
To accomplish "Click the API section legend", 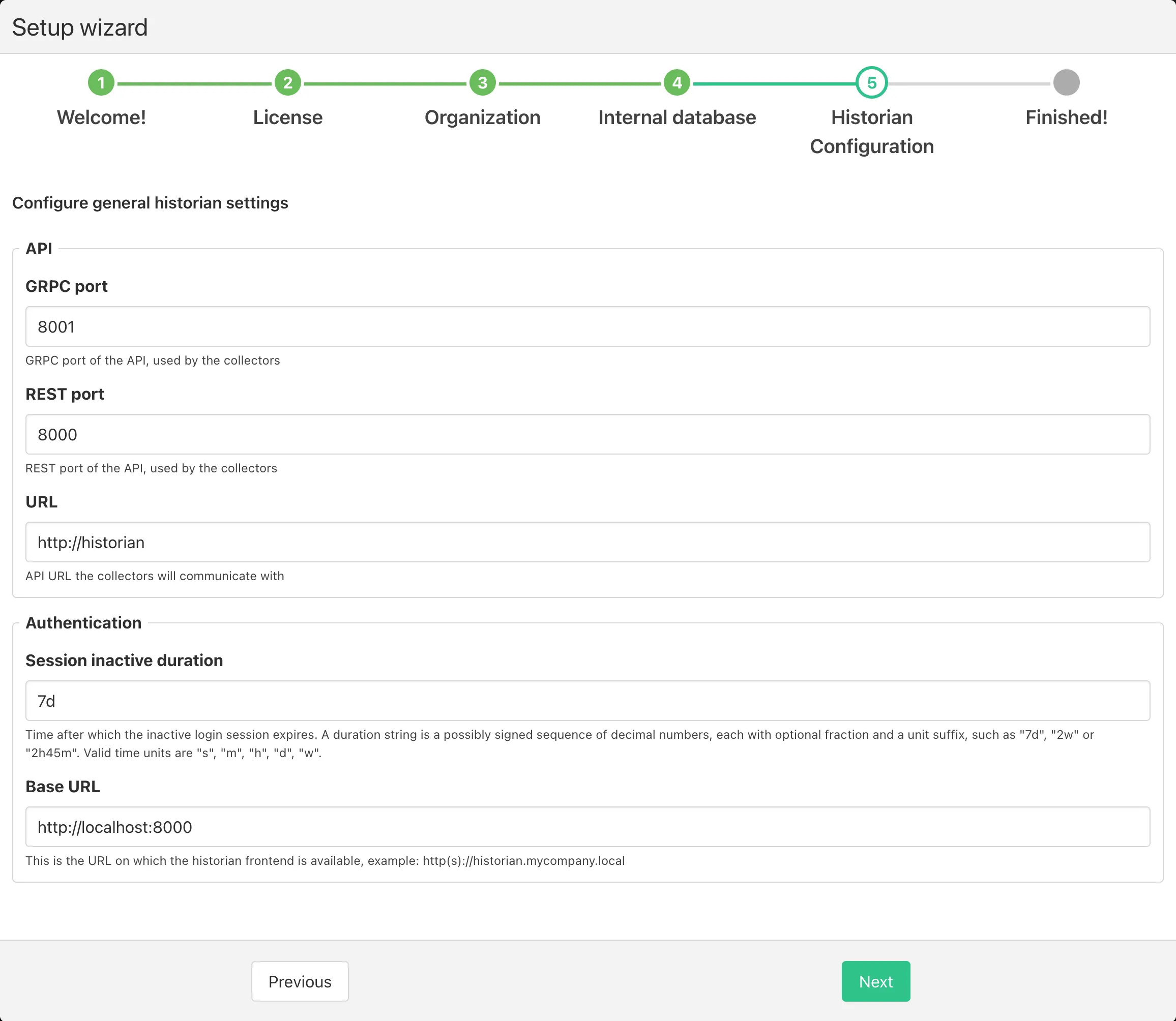I will pyautogui.click(x=39, y=249).
